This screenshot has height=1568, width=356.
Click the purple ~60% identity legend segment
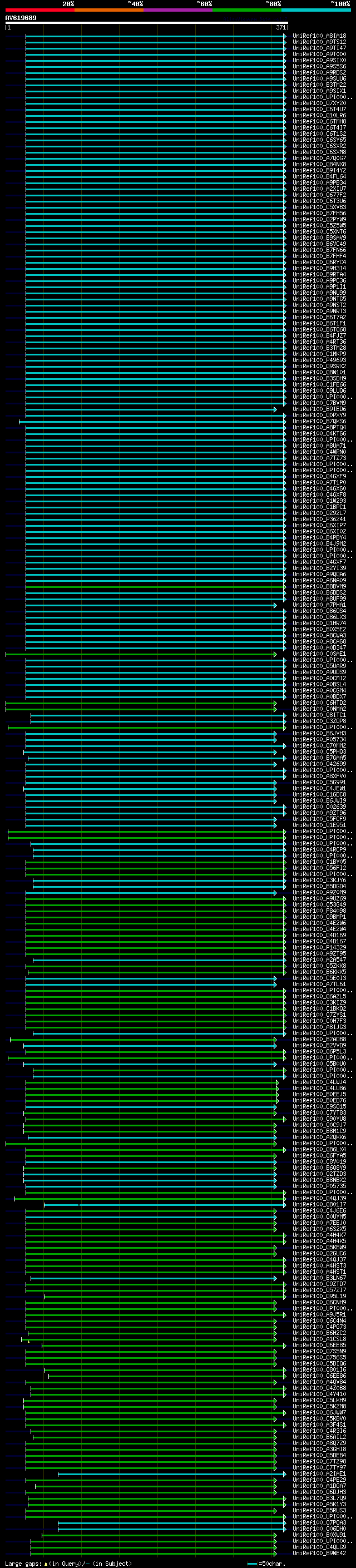(x=177, y=10)
